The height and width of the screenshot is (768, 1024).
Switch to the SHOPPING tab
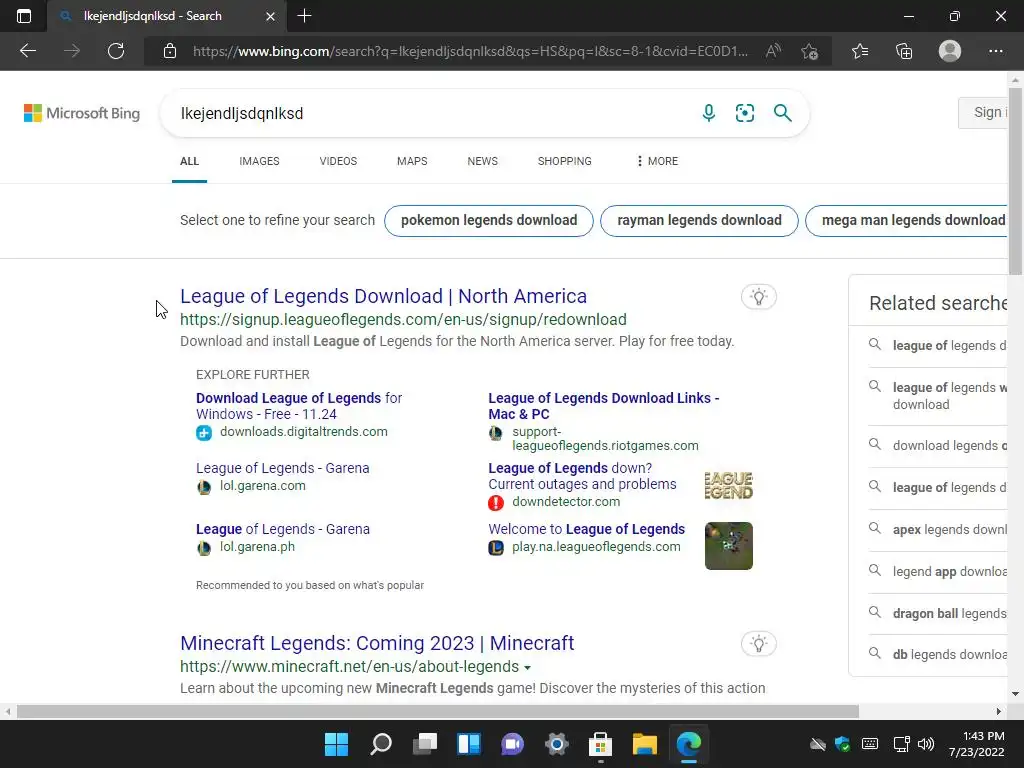[x=564, y=161]
